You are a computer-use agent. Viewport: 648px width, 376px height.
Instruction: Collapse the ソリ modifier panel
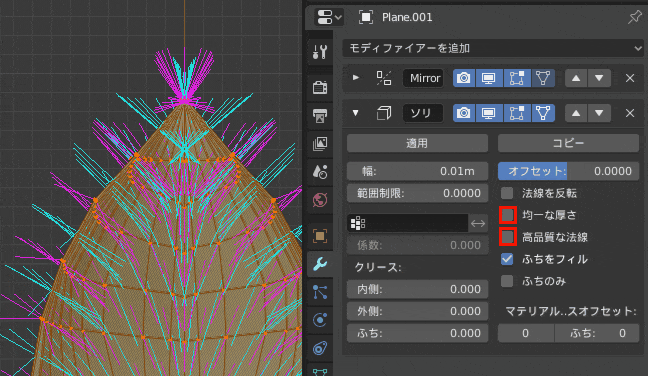(355, 113)
